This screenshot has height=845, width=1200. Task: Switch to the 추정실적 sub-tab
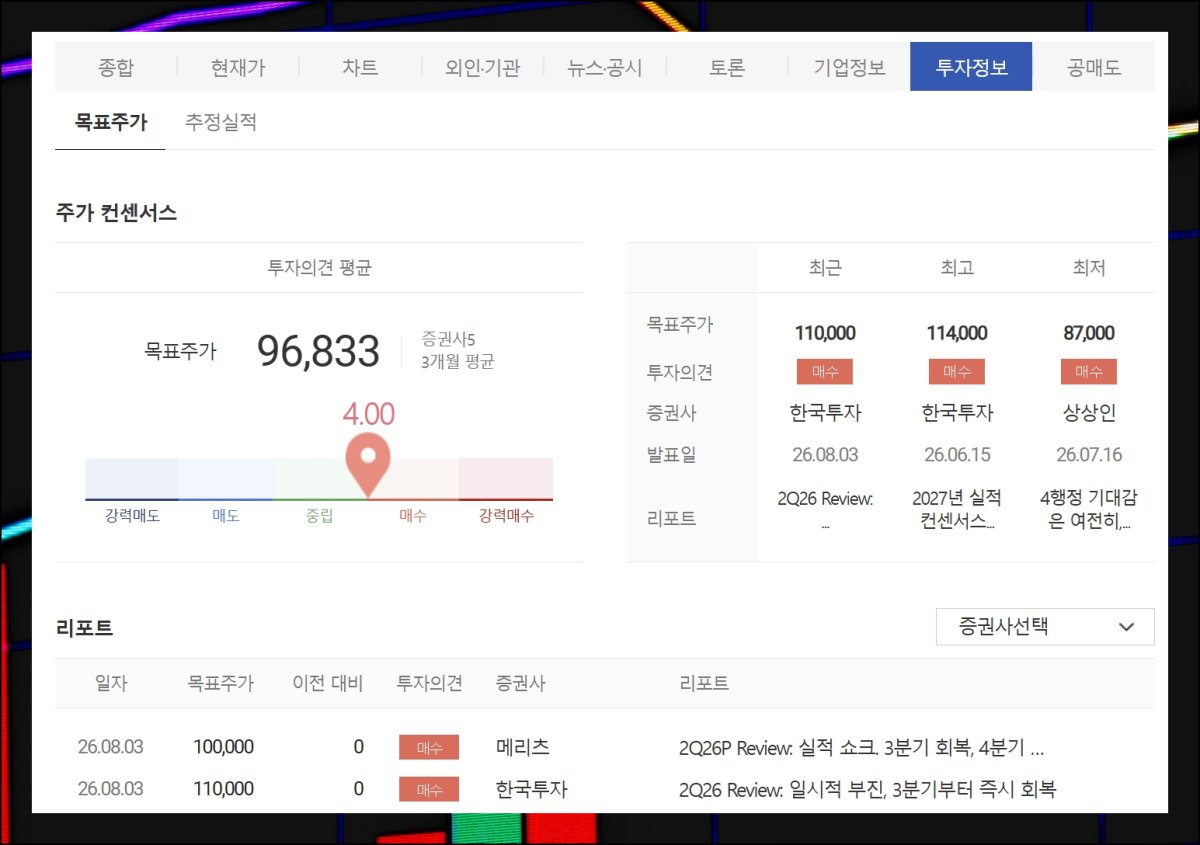coord(221,122)
